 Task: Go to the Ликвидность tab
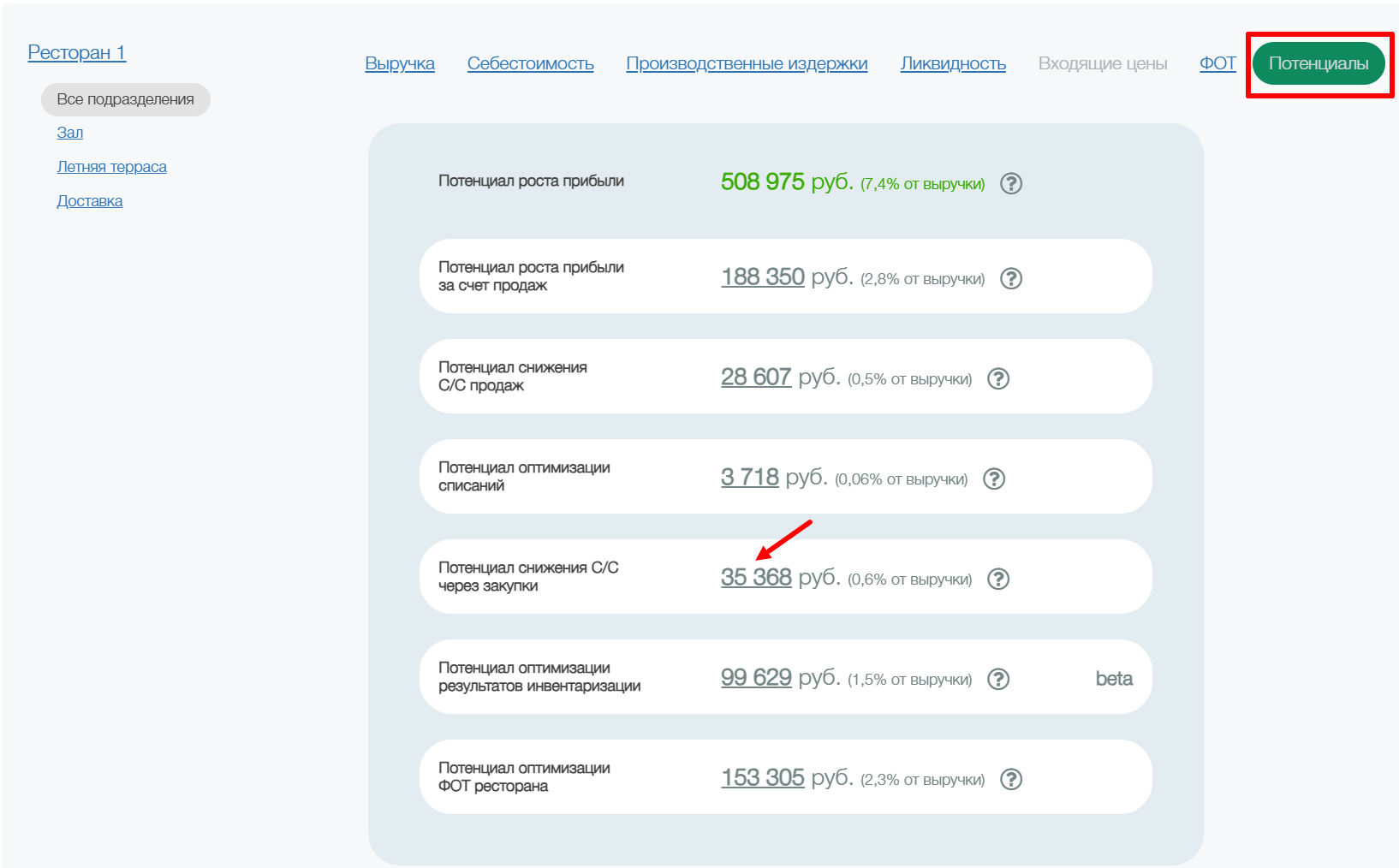(x=953, y=63)
